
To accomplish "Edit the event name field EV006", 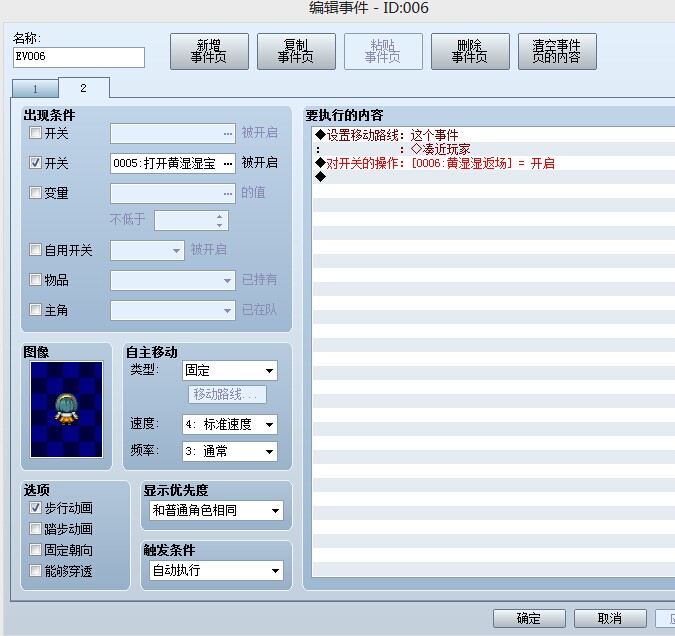I will click(x=79, y=57).
